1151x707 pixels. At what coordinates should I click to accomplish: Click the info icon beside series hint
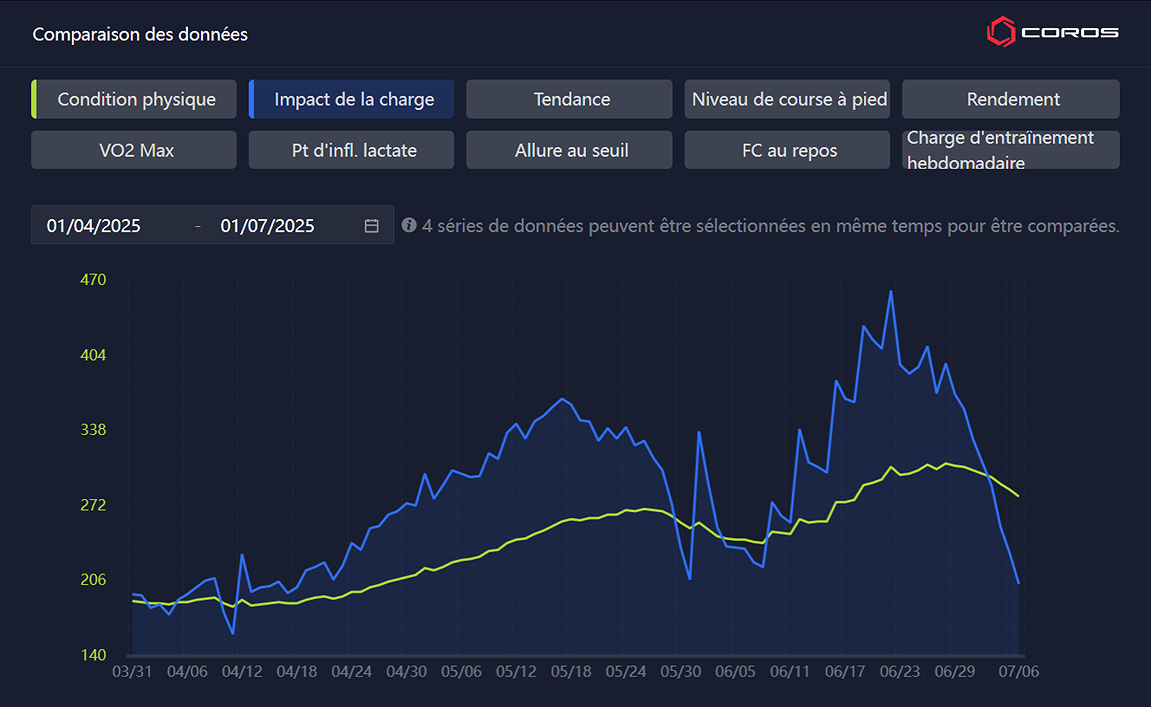coord(409,225)
